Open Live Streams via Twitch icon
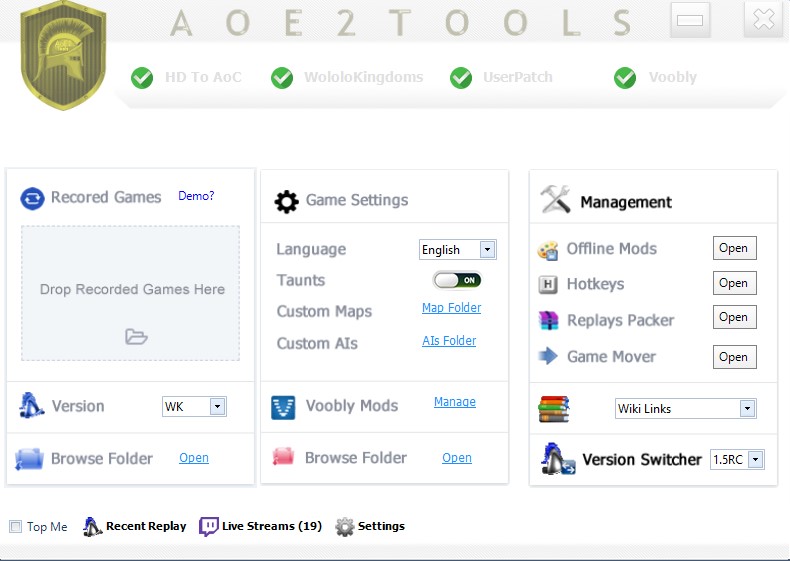 209,526
